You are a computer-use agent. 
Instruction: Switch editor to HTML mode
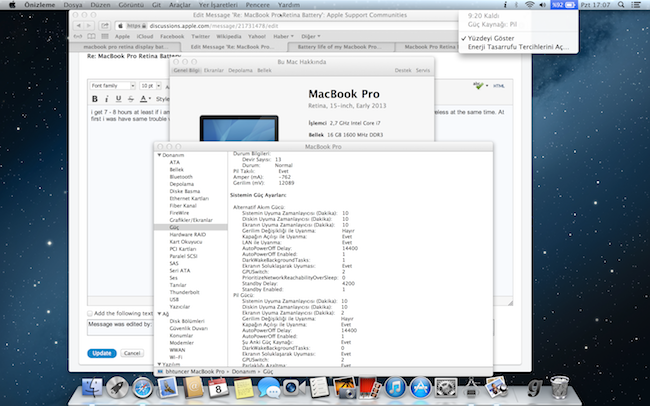coord(499,86)
